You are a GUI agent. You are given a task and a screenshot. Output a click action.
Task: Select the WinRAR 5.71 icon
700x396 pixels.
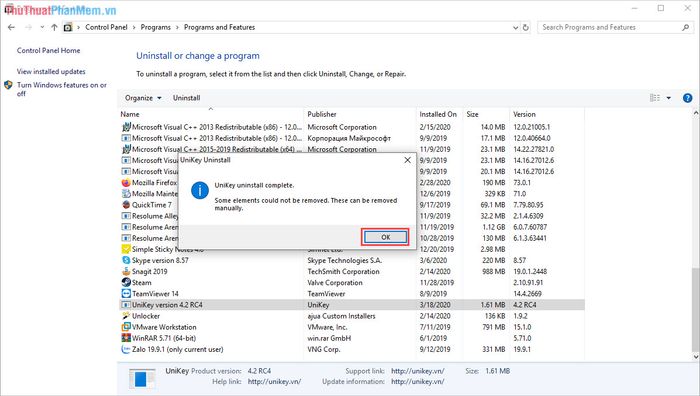pos(126,338)
